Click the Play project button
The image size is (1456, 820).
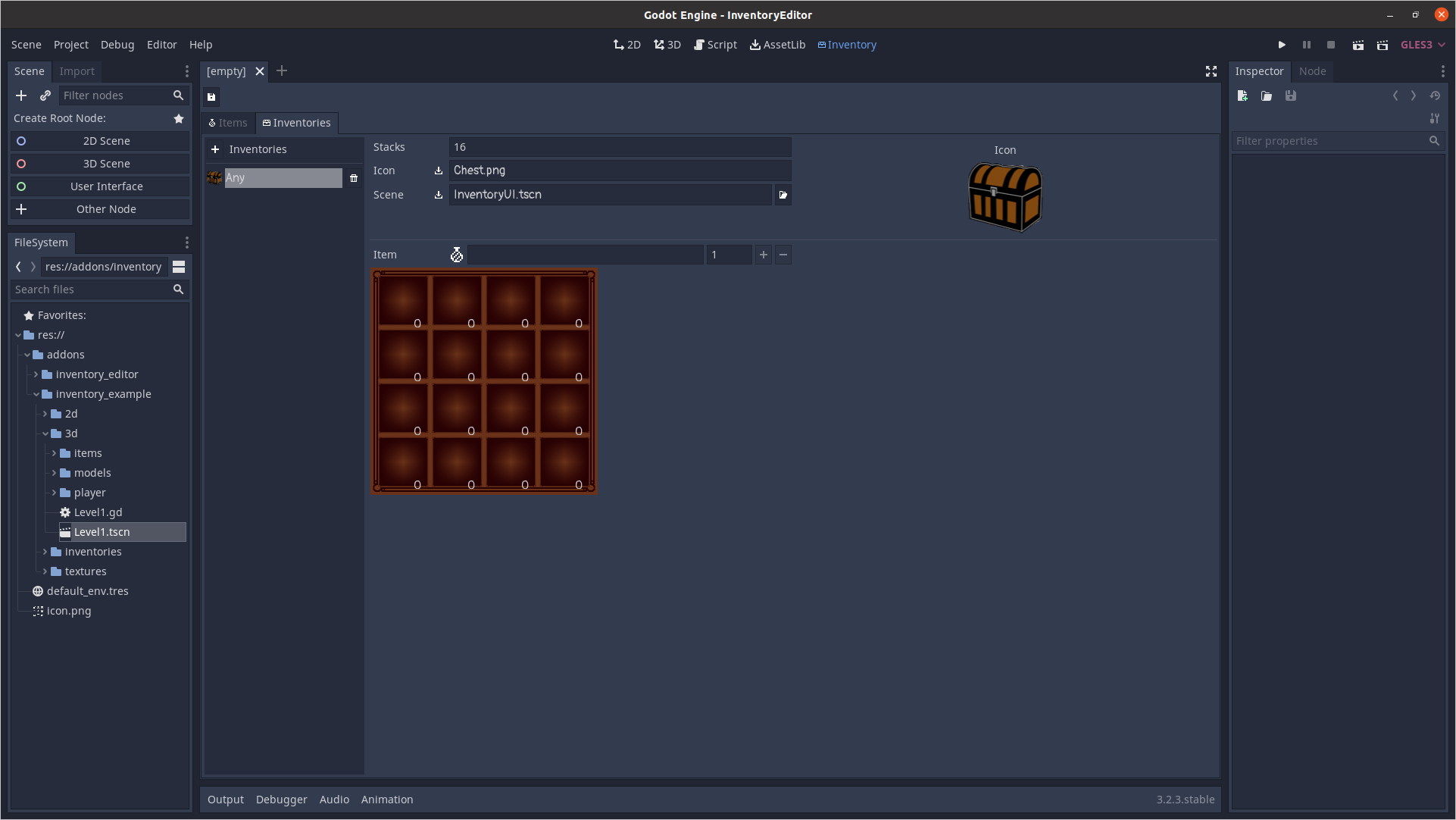click(1282, 45)
